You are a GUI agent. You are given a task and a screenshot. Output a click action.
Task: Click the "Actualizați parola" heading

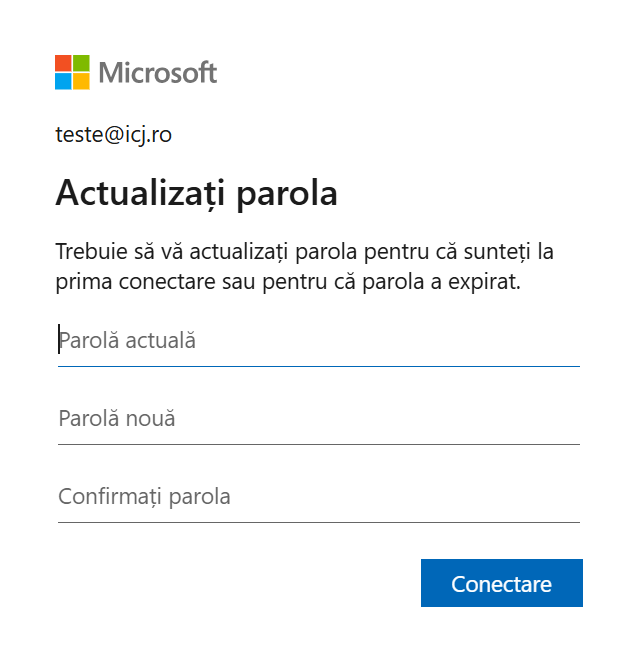pyautogui.click(x=196, y=193)
